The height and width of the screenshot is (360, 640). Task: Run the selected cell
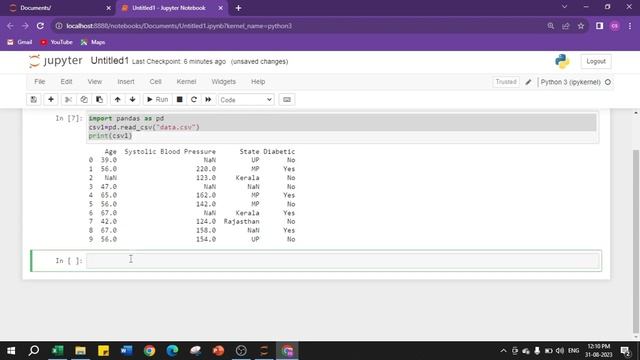(158, 100)
